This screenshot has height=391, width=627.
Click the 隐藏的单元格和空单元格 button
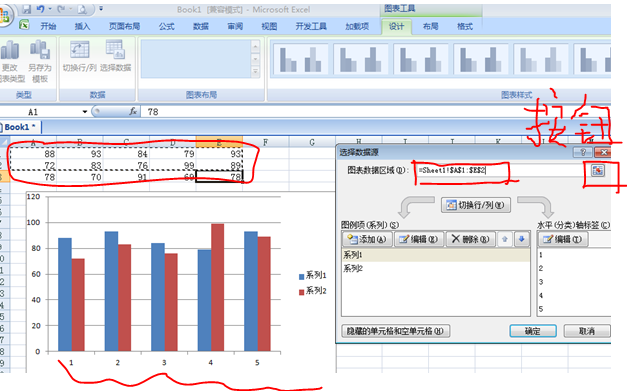395,331
